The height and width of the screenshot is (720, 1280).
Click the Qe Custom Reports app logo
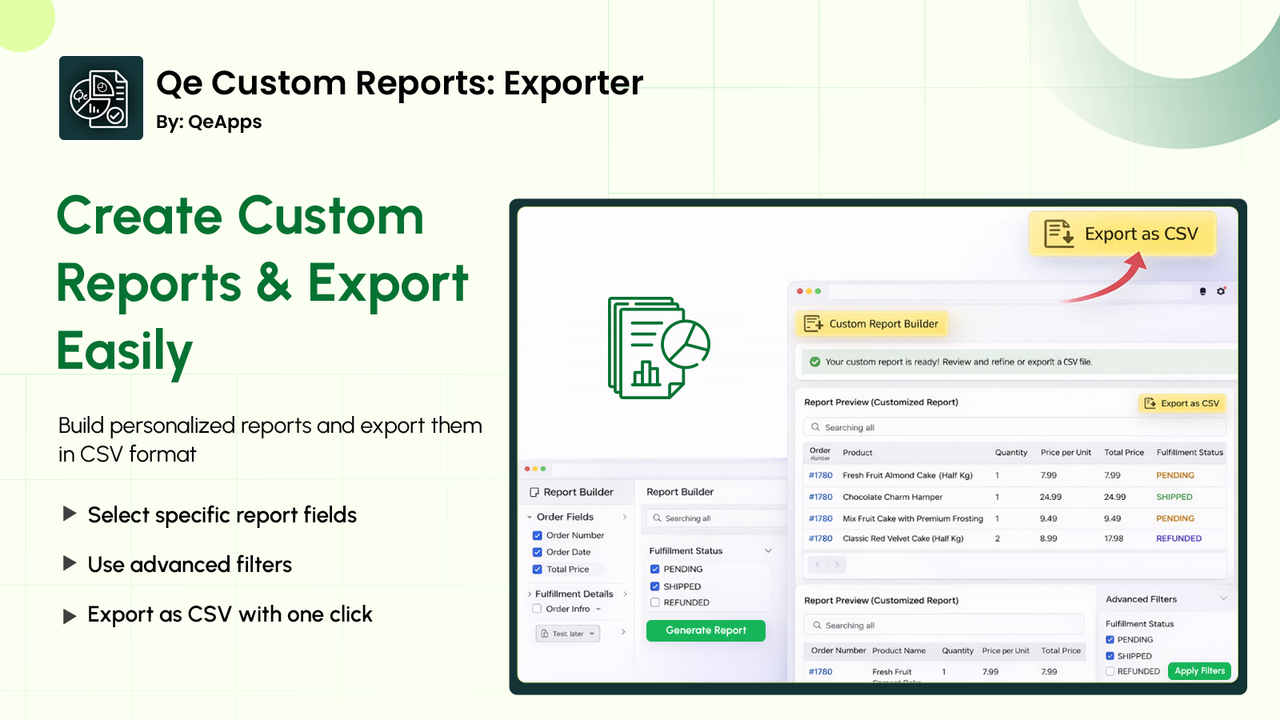tap(101, 98)
